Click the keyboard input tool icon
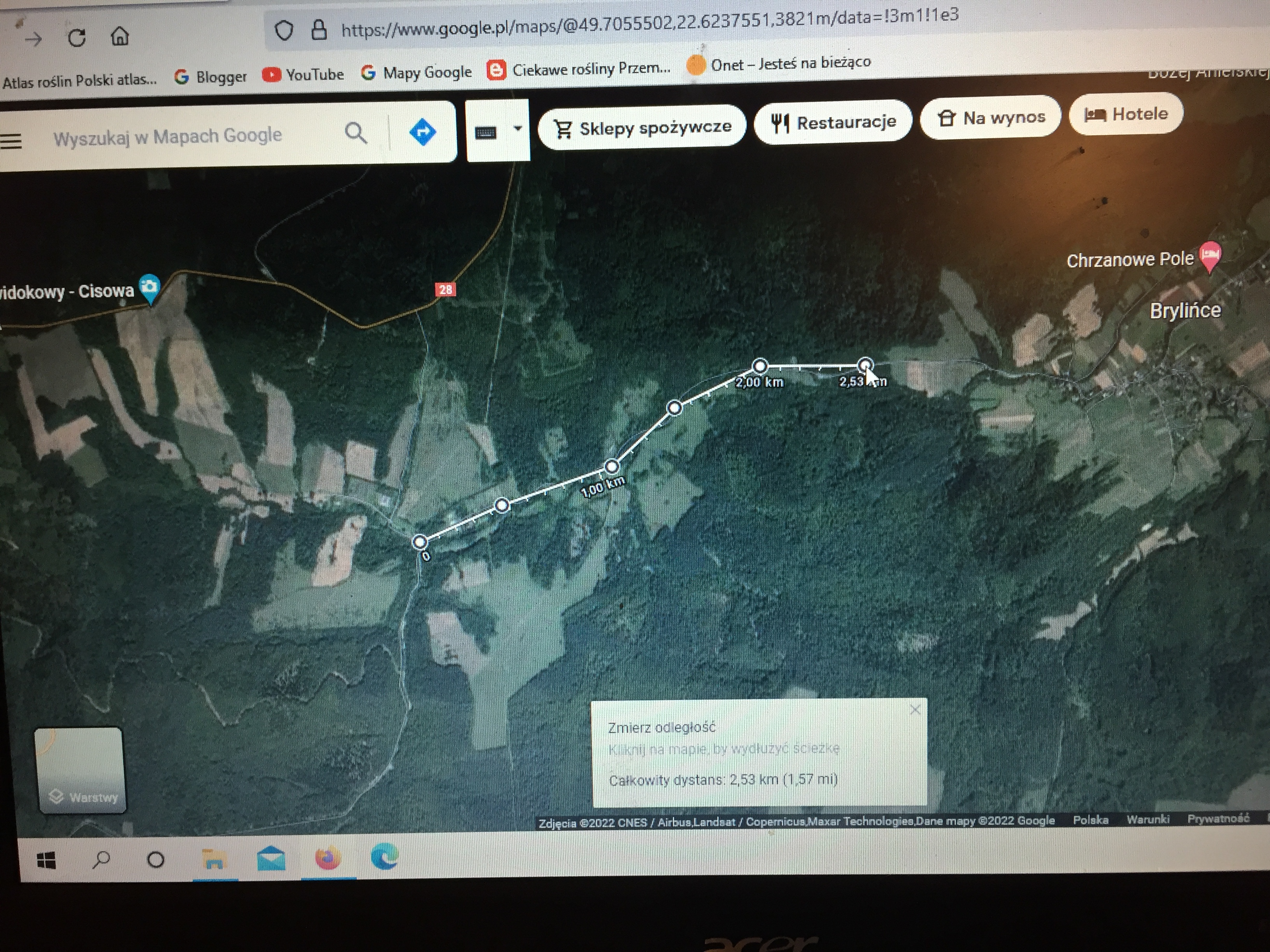This screenshot has height=952, width=1270. pyautogui.click(x=486, y=133)
